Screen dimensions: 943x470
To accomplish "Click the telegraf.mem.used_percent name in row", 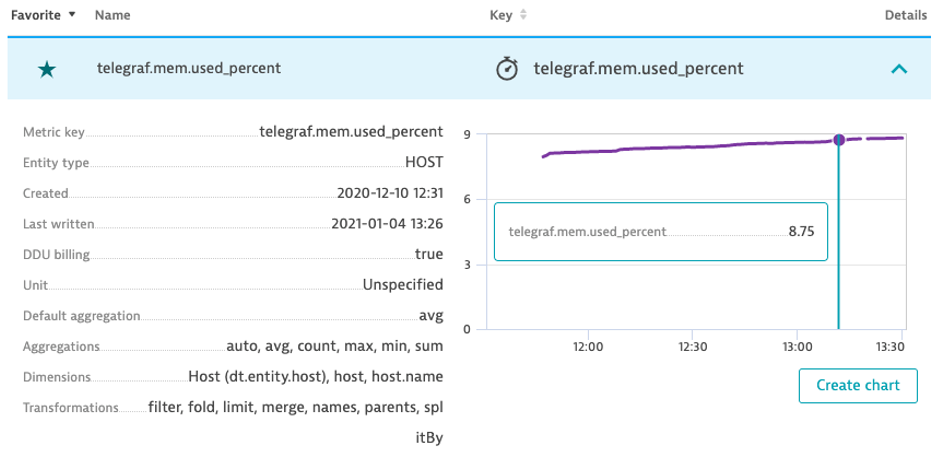I will (x=189, y=68).
